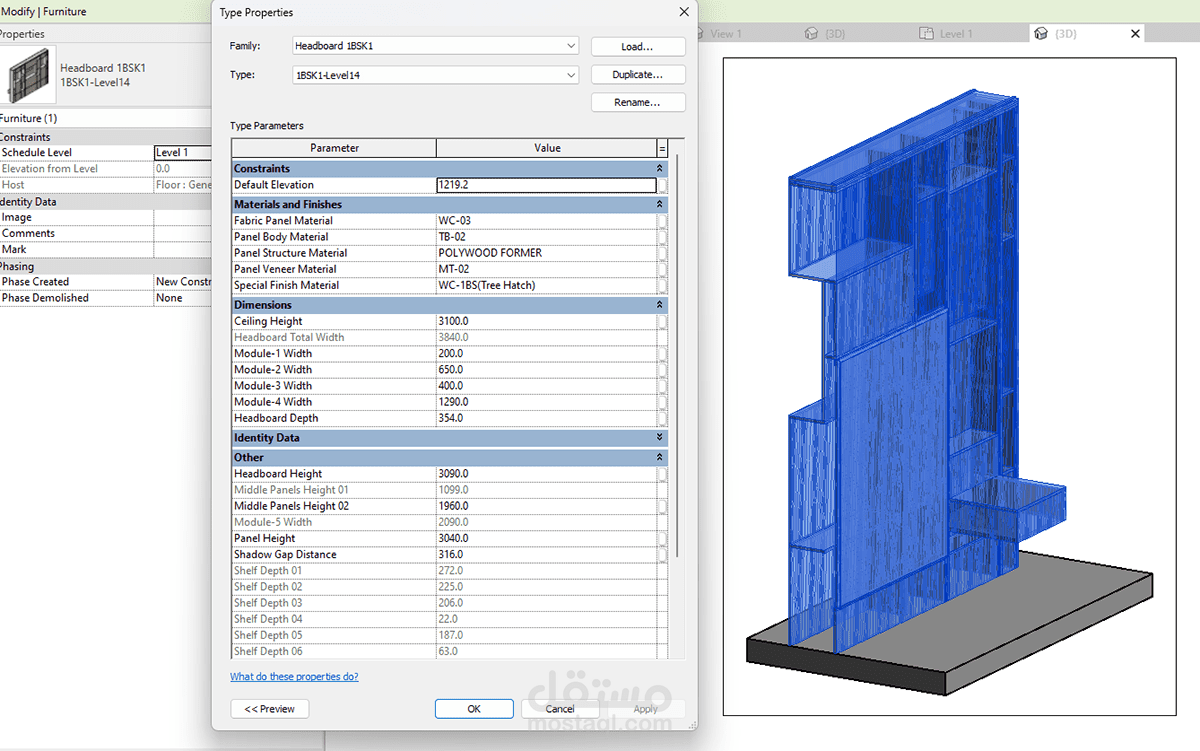This screenshot has height=751, width=1200.
Task: Click the Comments row in Properties palette
Action: 106,233
